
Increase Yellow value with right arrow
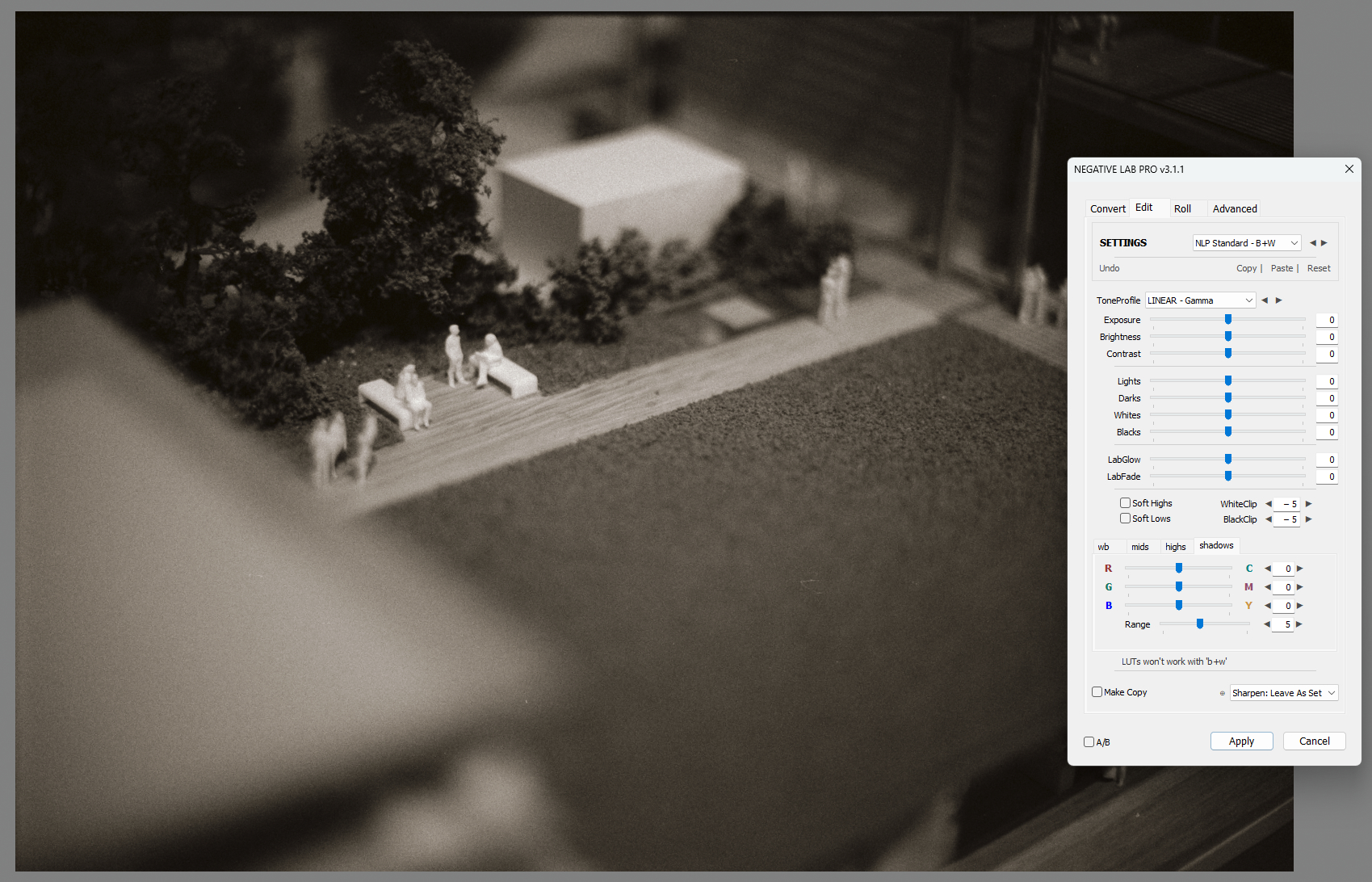(1300, 606)
